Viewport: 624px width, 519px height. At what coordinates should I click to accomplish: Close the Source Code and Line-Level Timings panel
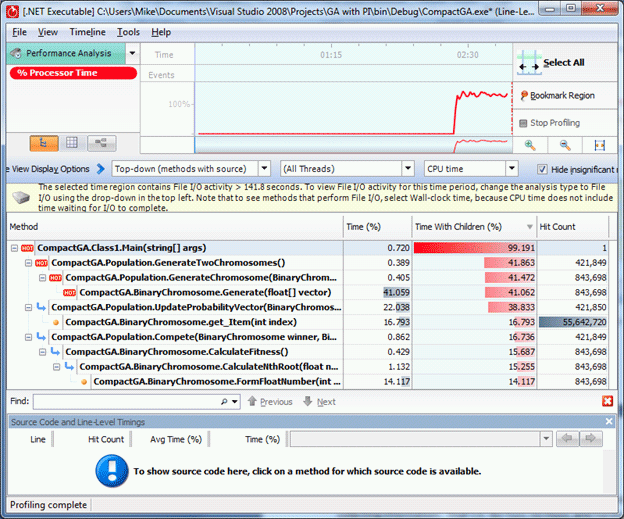tap(609, 421)
